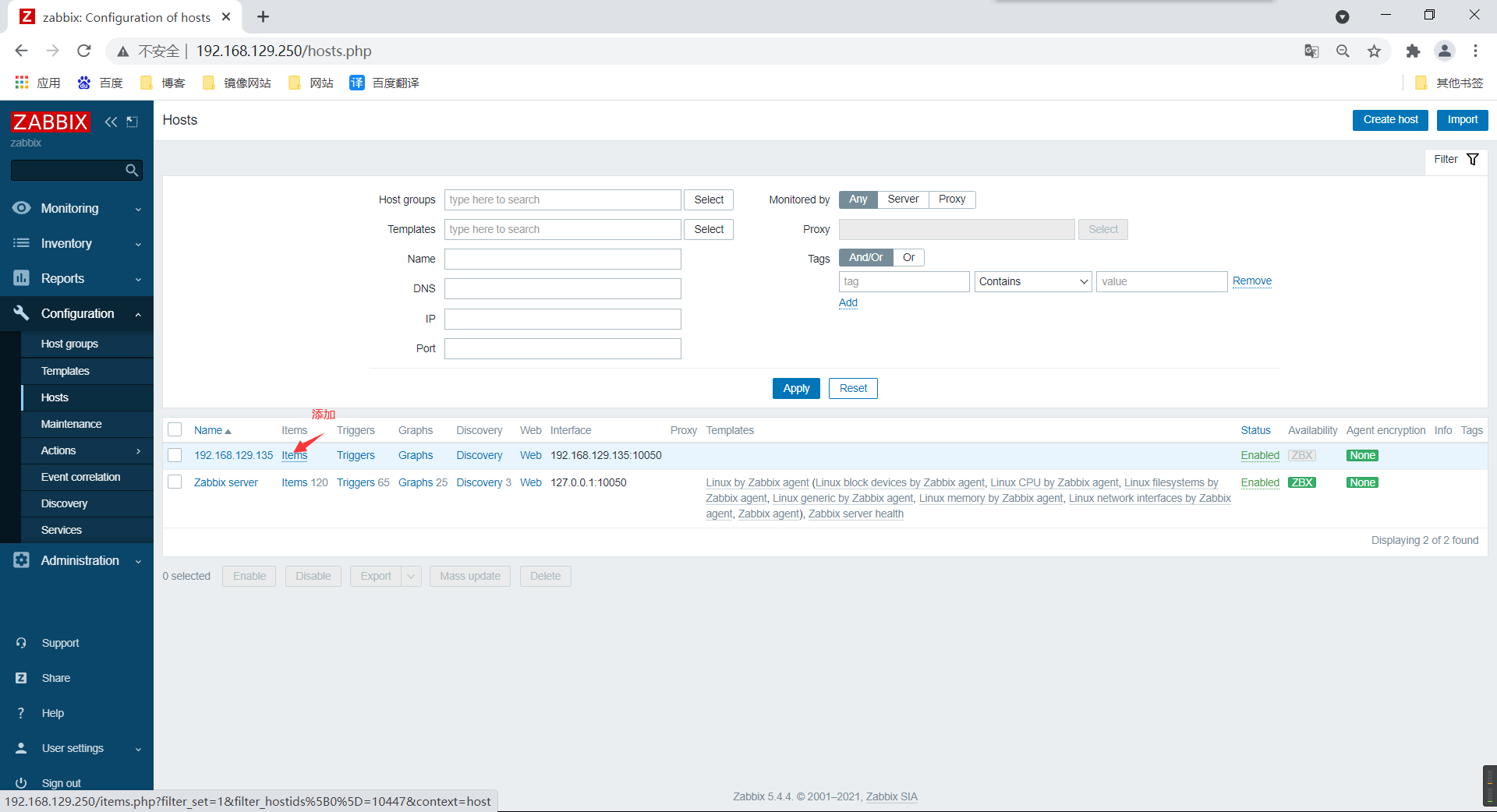Bookmark this page with the star icon
Screen dimensions: 1497x812
click(1374, 51)
